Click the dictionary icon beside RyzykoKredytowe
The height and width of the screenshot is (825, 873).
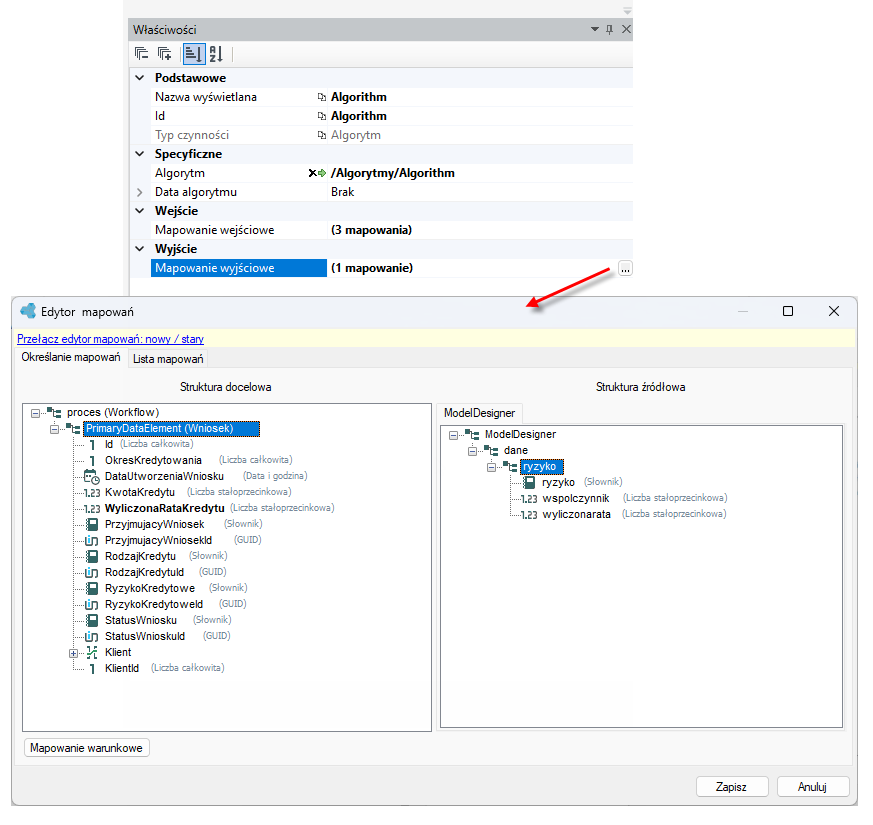[x=92, y=588]
